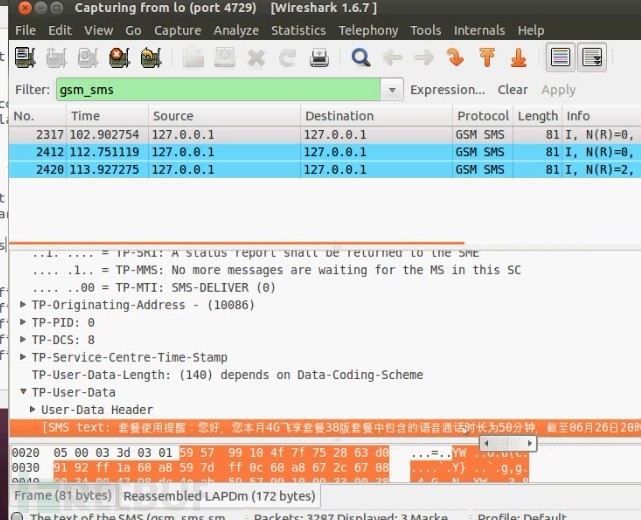The height and width of the screenshot is (520, 641).
Task: Toggle auto scroll in live capture
Action: coord(592,57)
